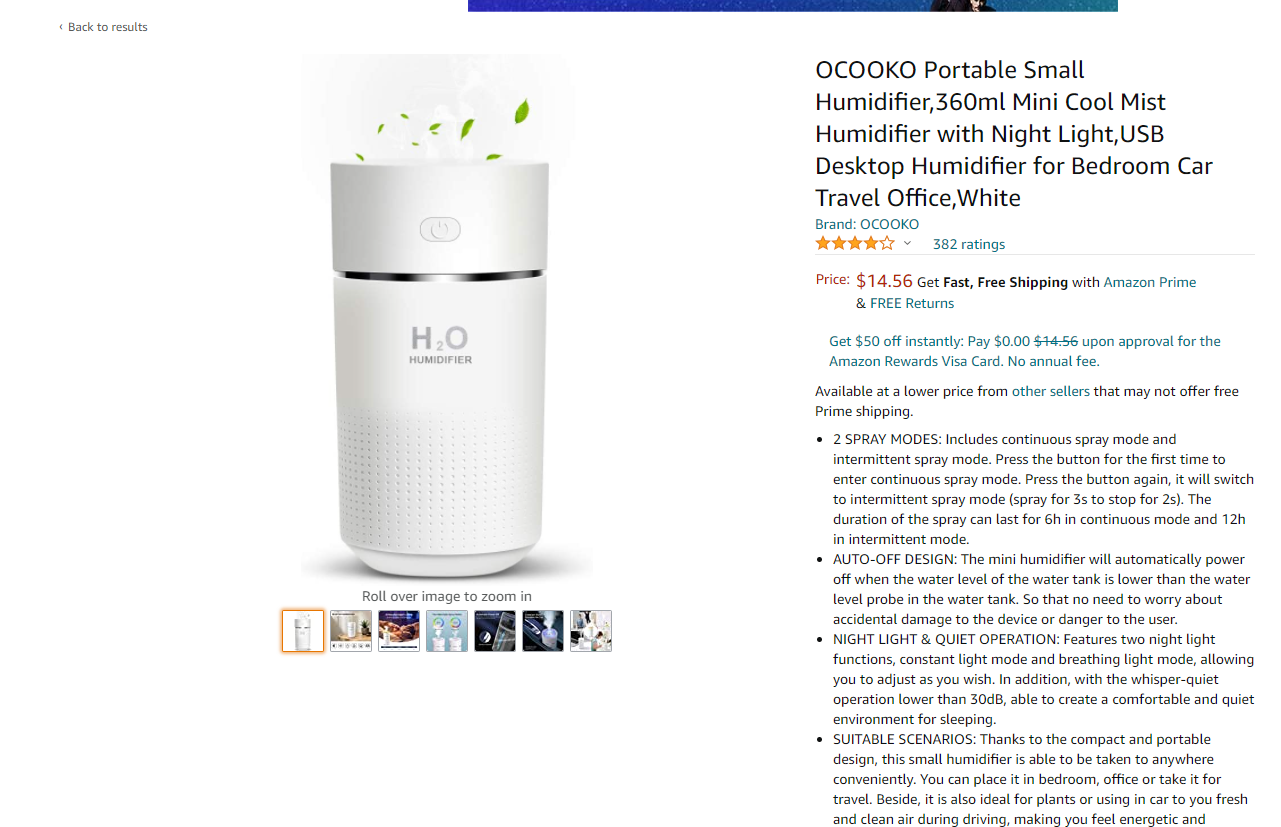Show the fourth thumbnail with two colorful rings

click(x=447, y=631)
